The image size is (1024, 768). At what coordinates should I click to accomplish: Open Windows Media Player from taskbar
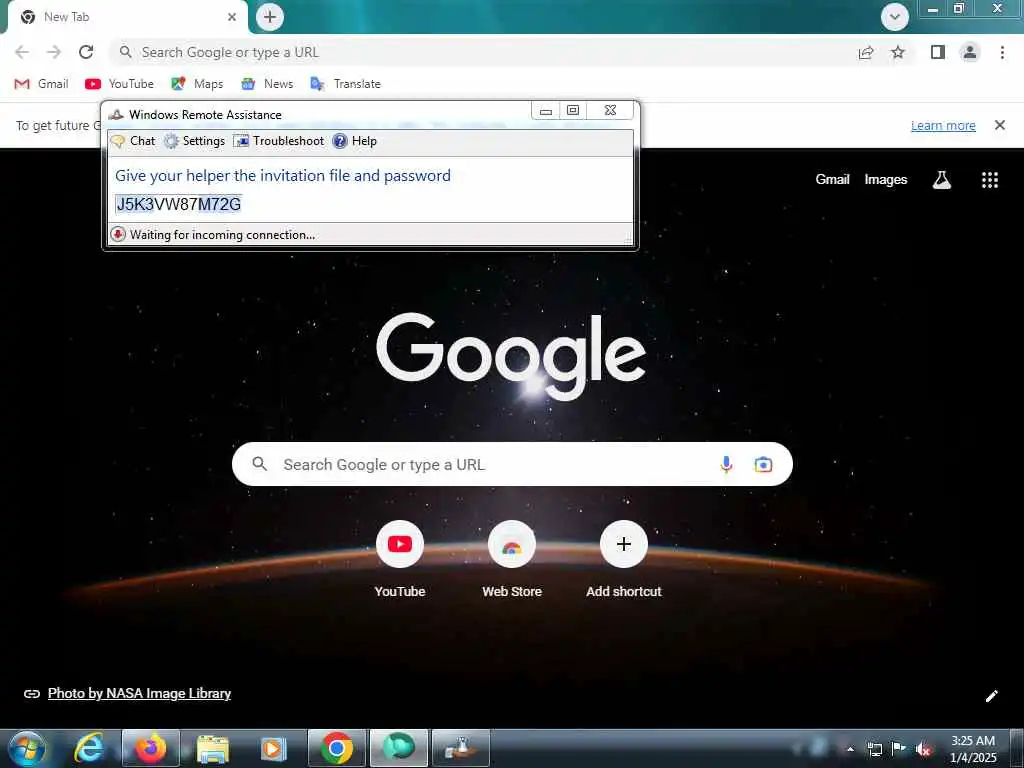[x=274, y=748]
